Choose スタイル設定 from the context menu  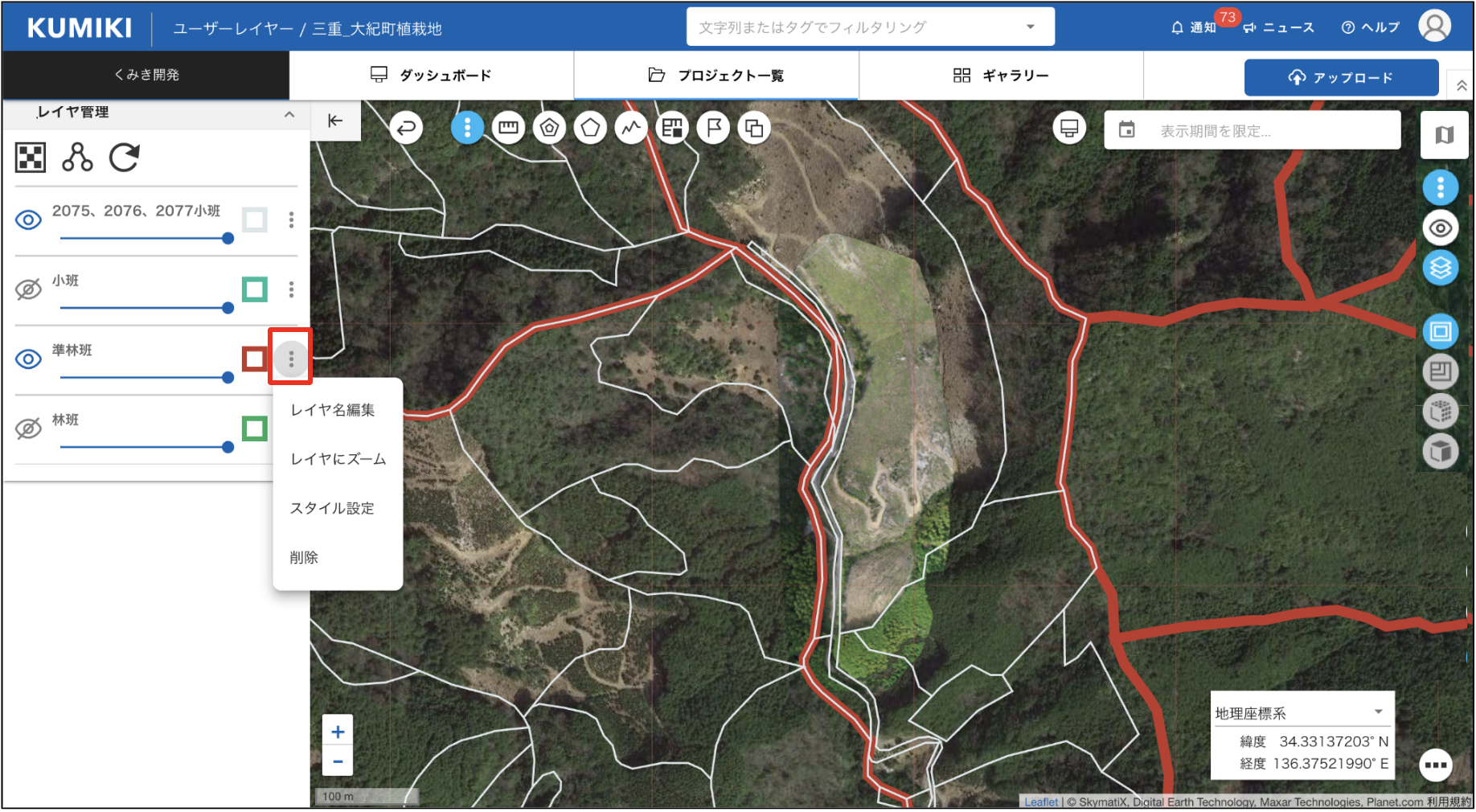pyautogui.click(x=332, y=508)
